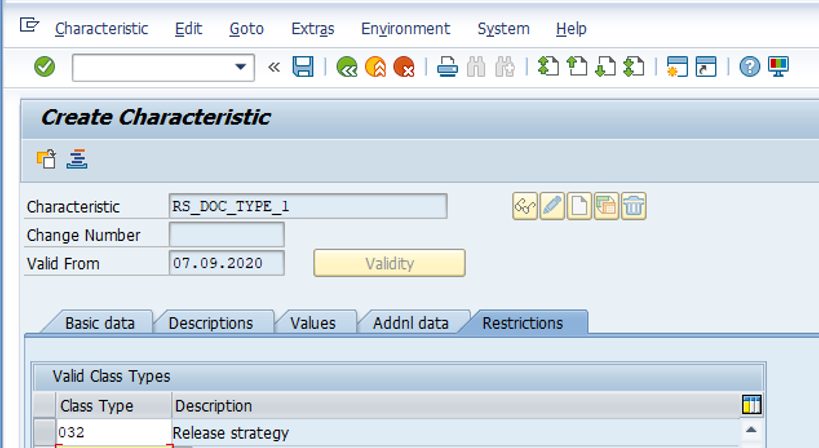The width and height of the screenshot is (819, 448).
Task: Click the Find binoculars icon
Action: tap(476, 67)
